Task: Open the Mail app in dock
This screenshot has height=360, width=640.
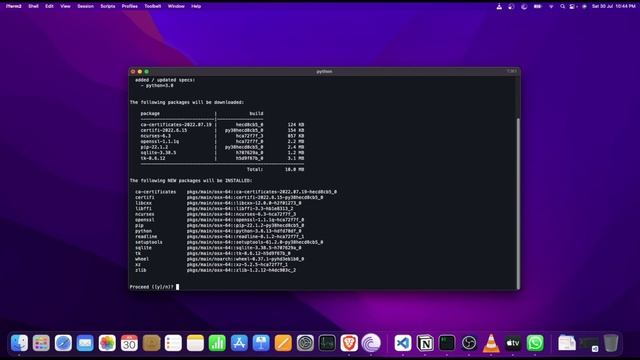Action: coord(85,343)
